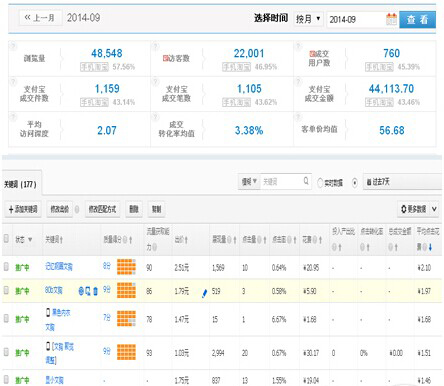The image size is (444, 386).
Task: Select the 关键词 (177) tab
Action: click(21, 184)
